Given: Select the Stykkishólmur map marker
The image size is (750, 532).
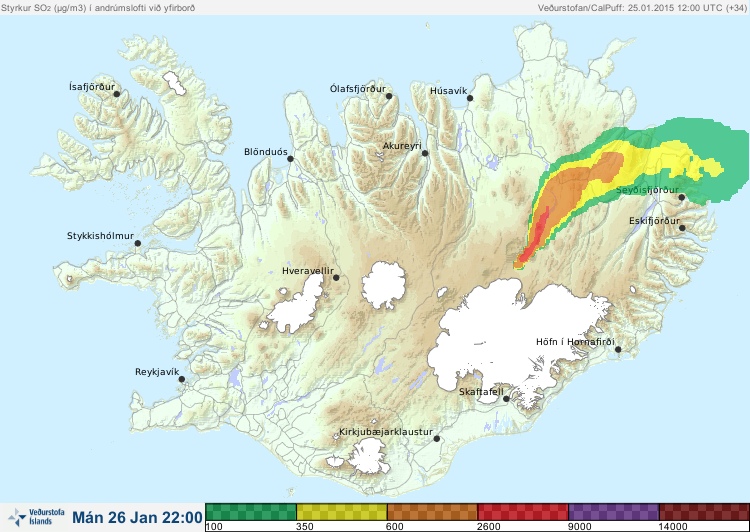Looking at the screenshot, I should click(x=138, y=244).
